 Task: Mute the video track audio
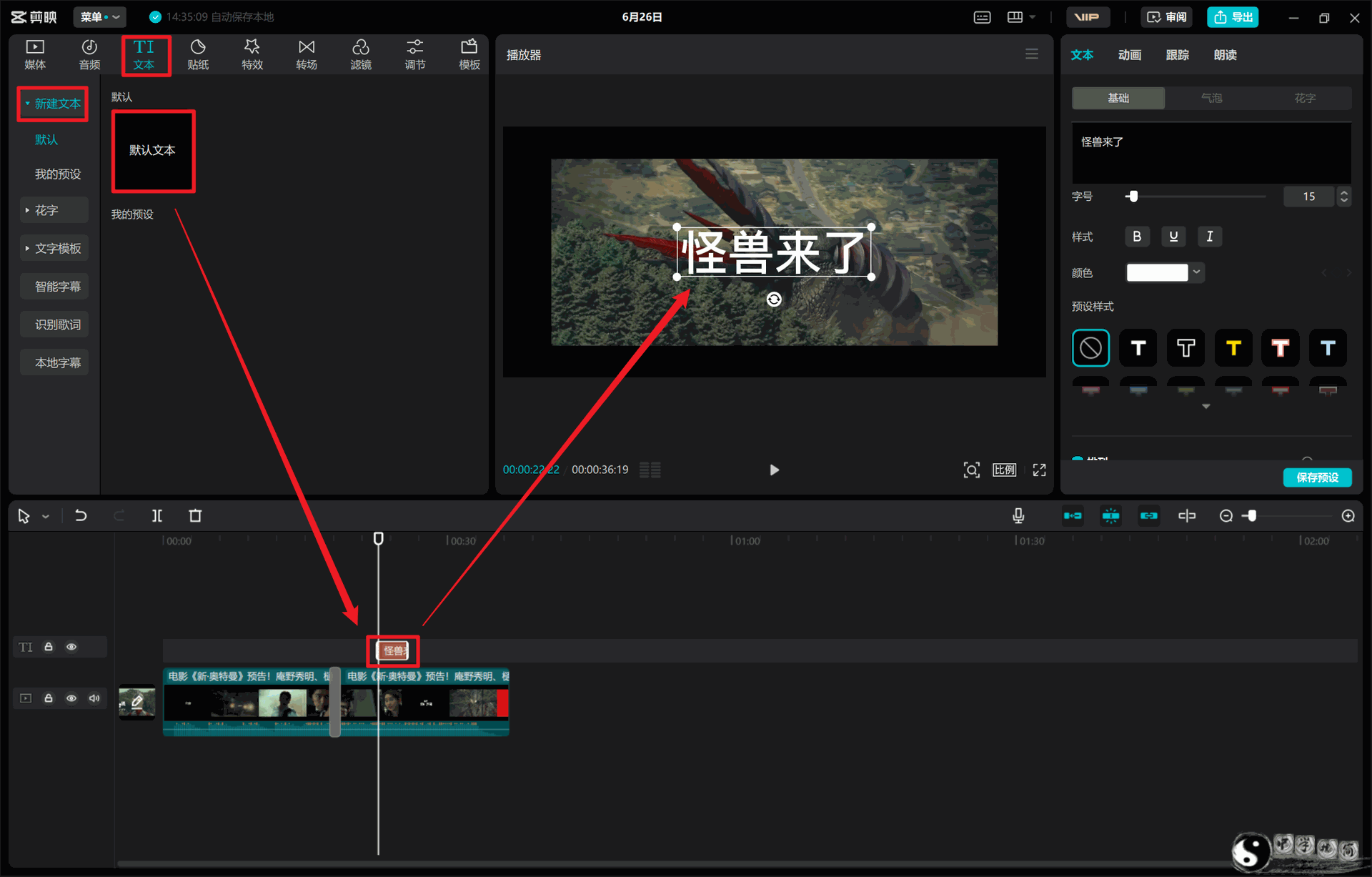[94, 698]
